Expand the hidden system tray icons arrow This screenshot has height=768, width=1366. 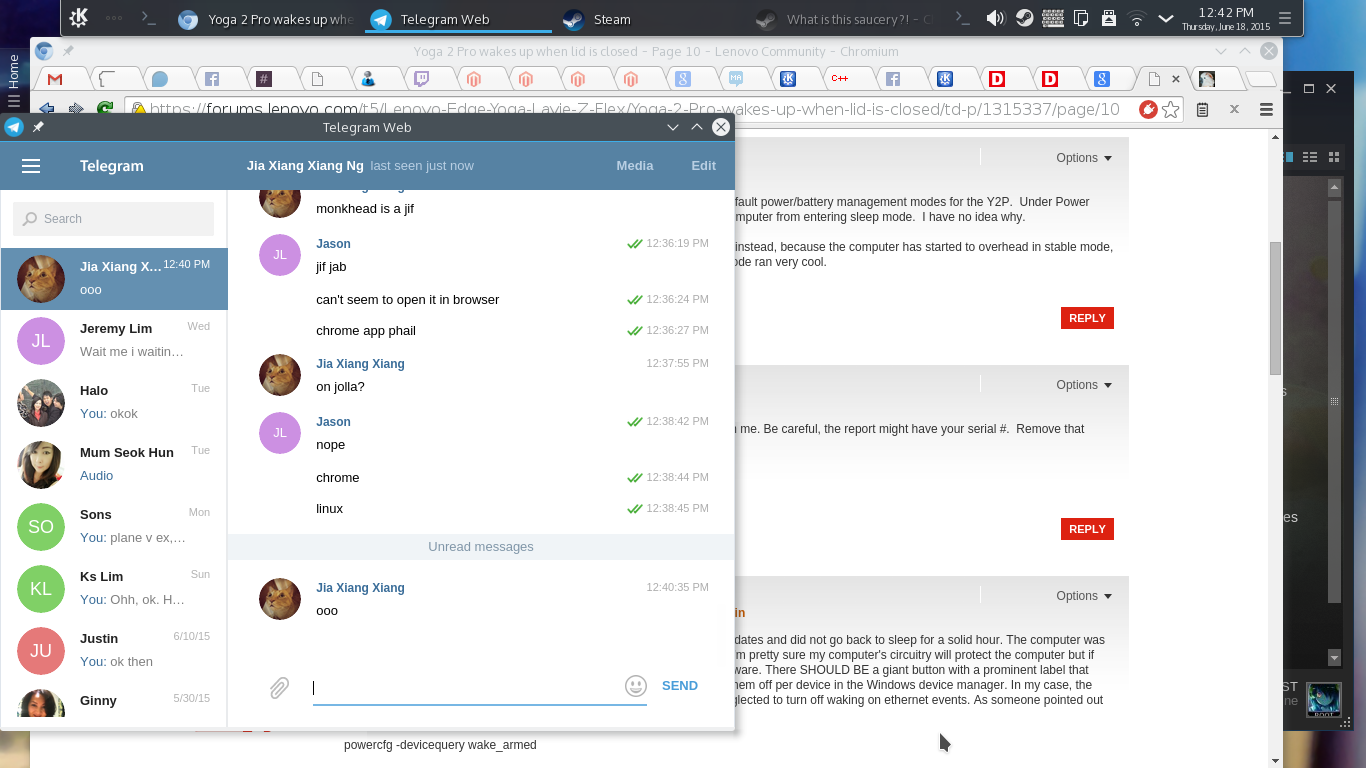(x=1165, y=18)
